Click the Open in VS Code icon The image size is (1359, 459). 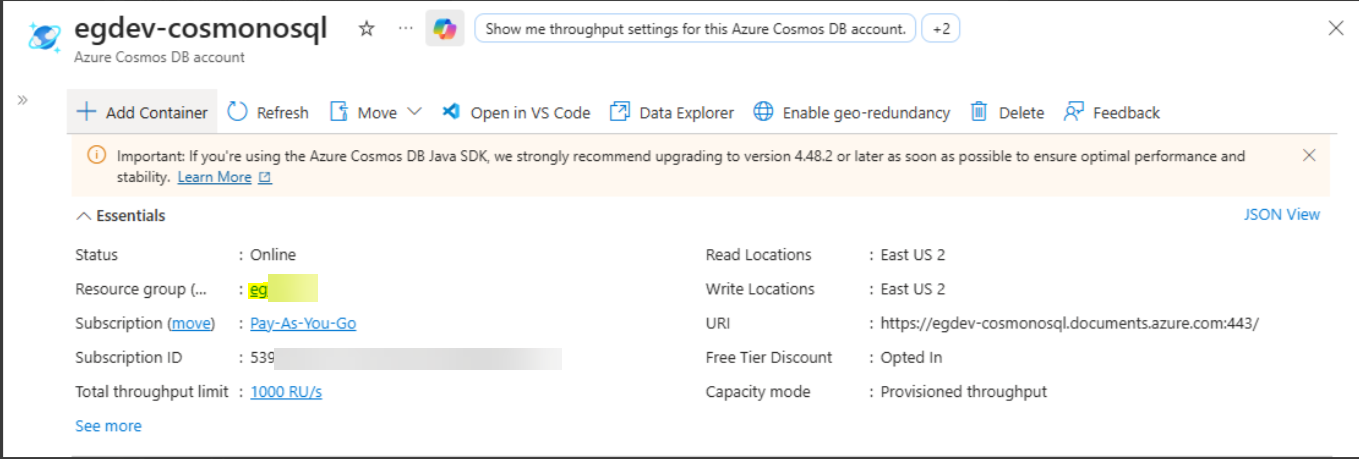451,112
